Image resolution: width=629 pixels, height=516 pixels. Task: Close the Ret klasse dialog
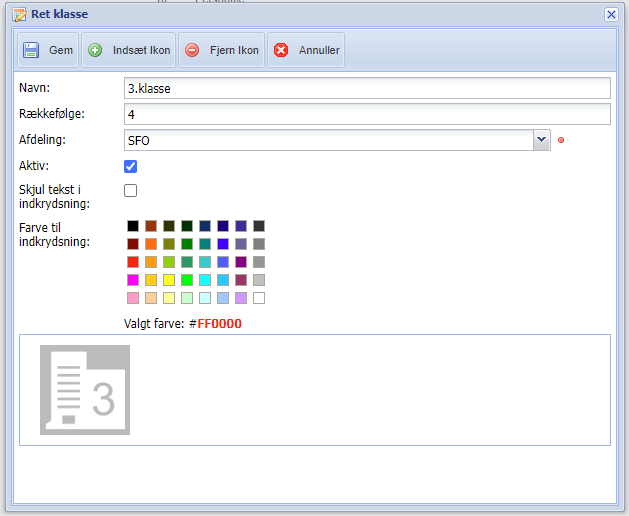coord(611,14)
